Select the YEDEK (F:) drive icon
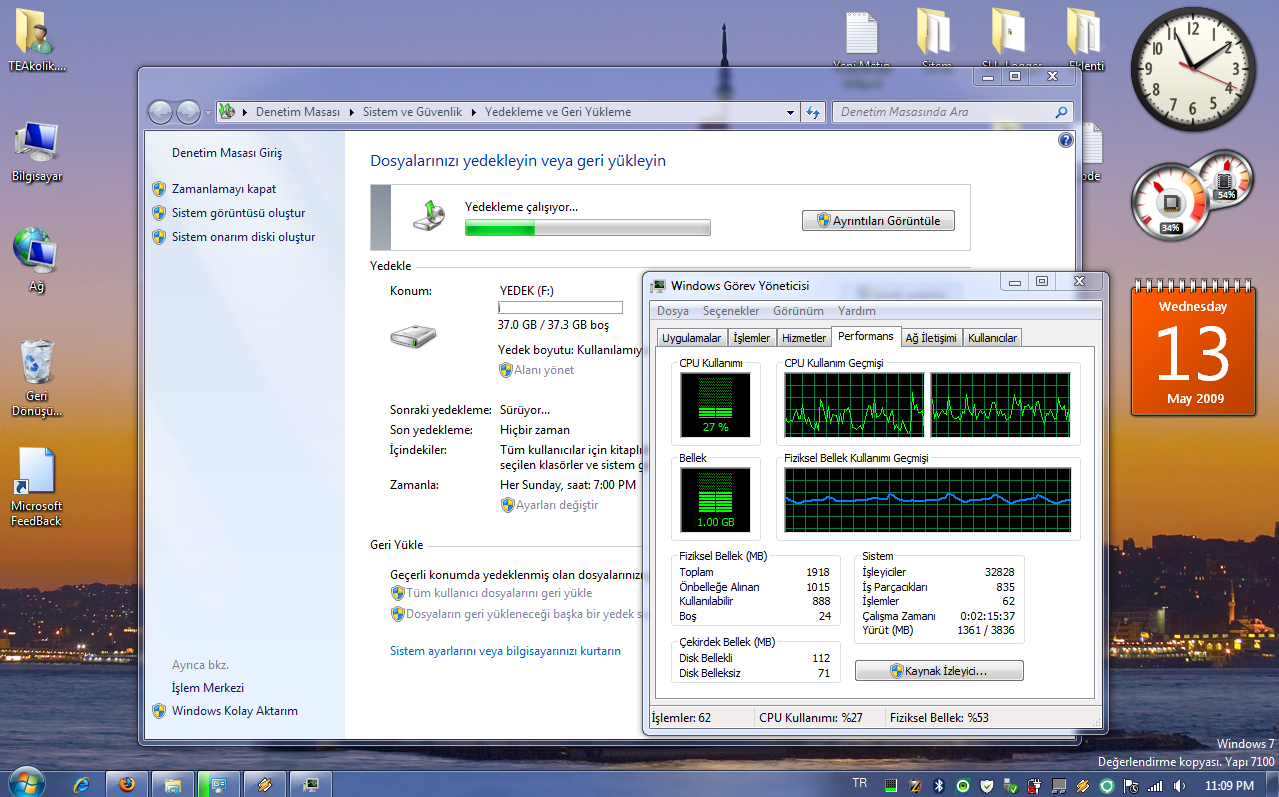1279x797 pixels. click(x=413, y=336)
